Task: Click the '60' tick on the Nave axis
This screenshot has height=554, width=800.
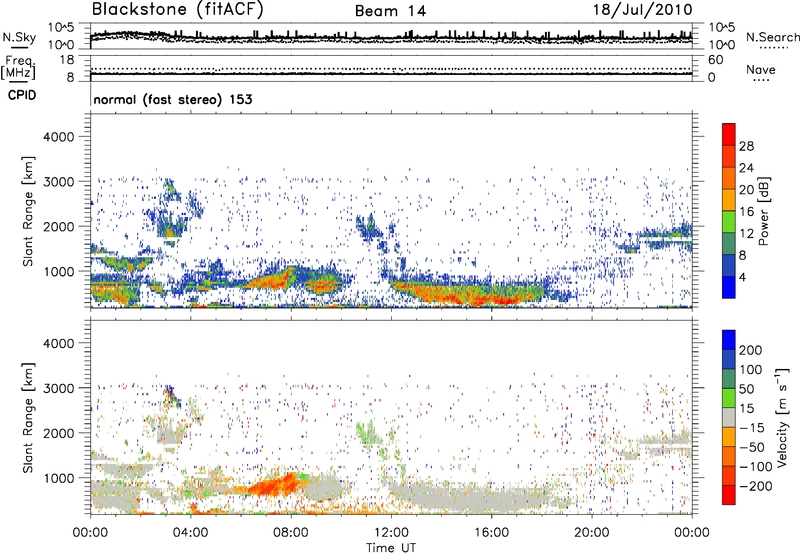Action: tap(715, 60)
